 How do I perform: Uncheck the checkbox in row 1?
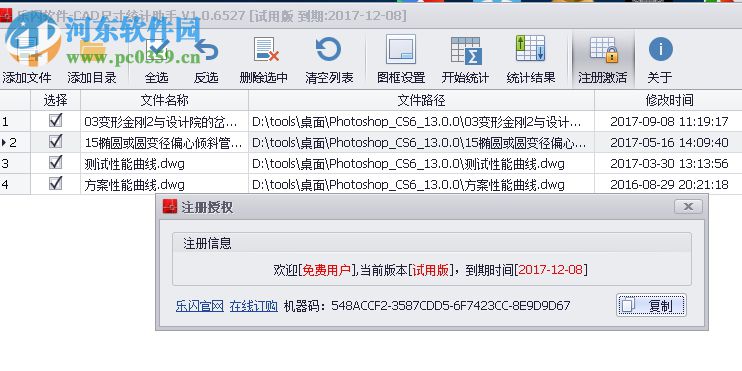[55, 121]
